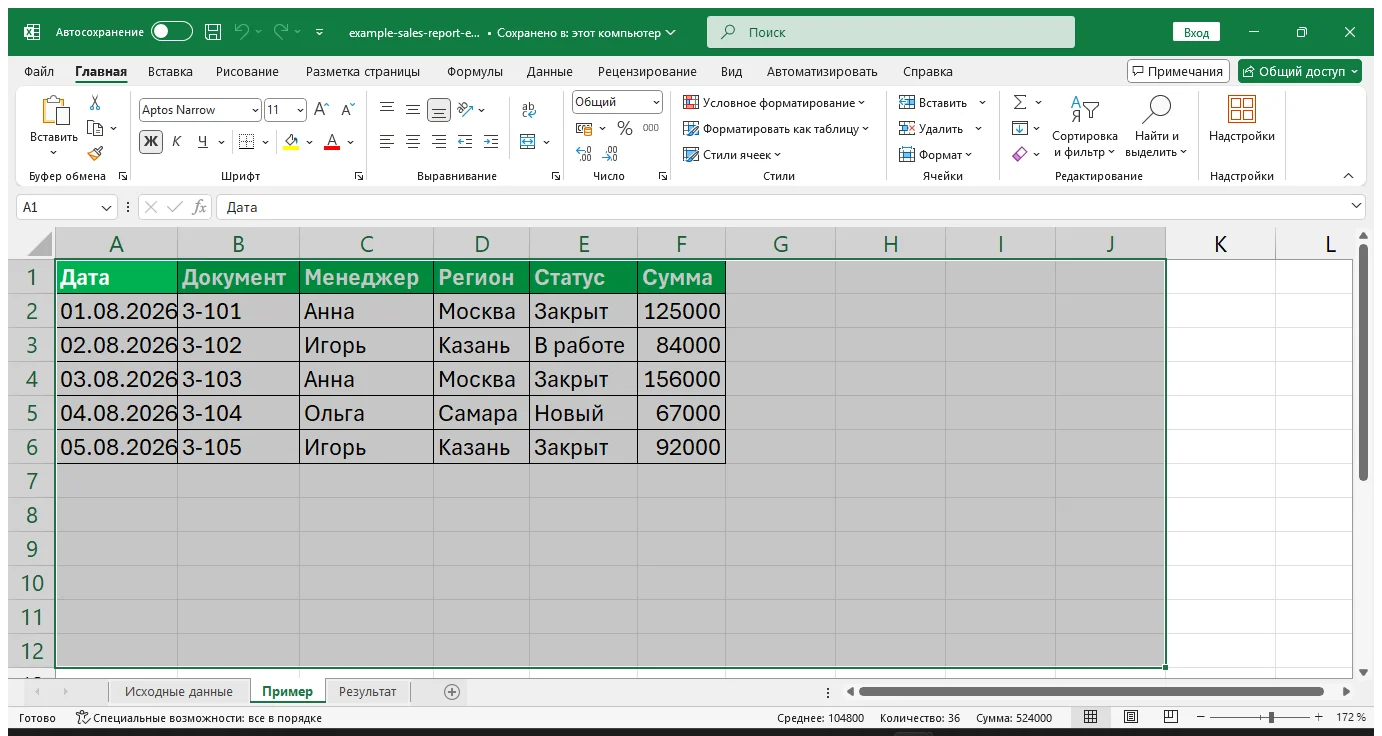1382x736 pixels.
Task: Increase decimal places icon
Action: (584, 154)
